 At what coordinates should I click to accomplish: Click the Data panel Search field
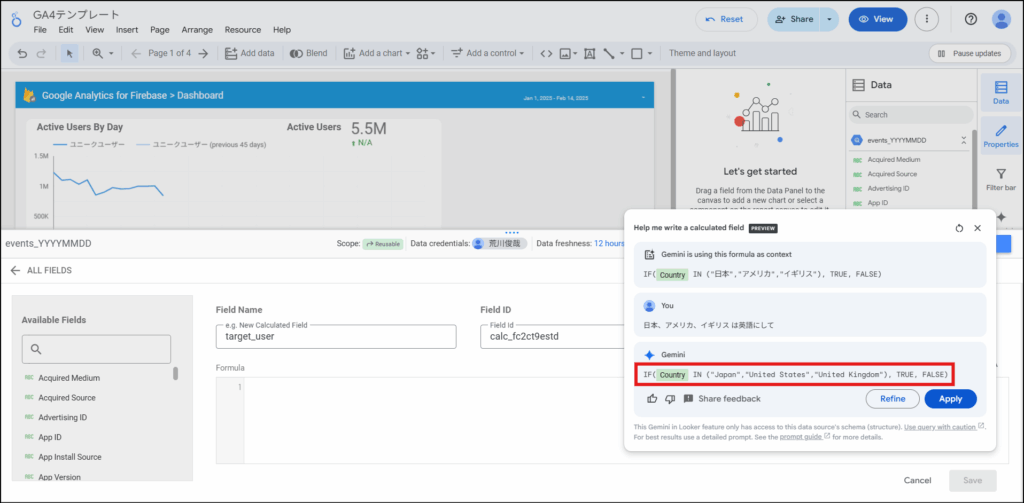911,114
